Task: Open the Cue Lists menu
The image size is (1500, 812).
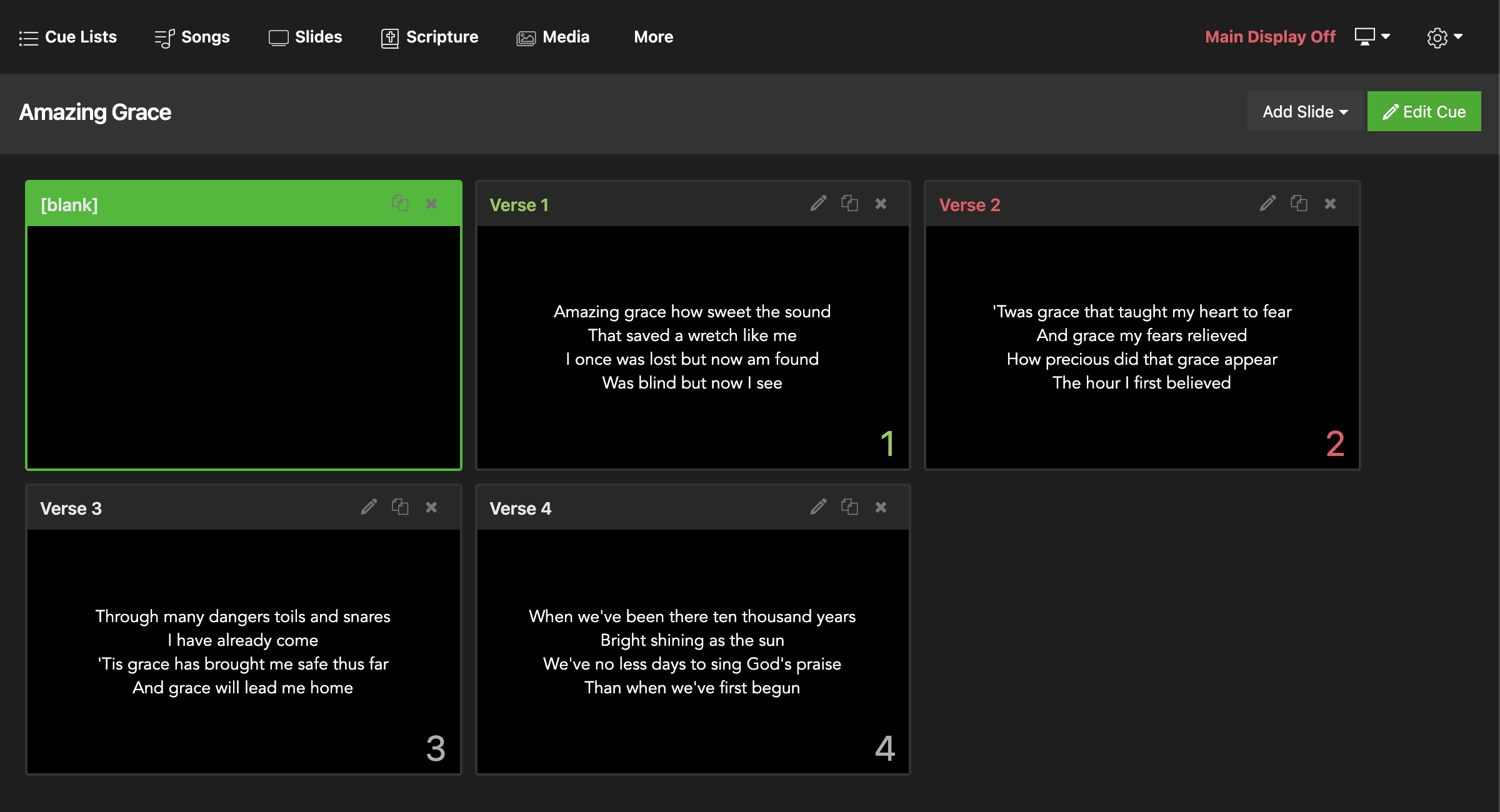Action: pyautogui.click(x=67, y=37)
